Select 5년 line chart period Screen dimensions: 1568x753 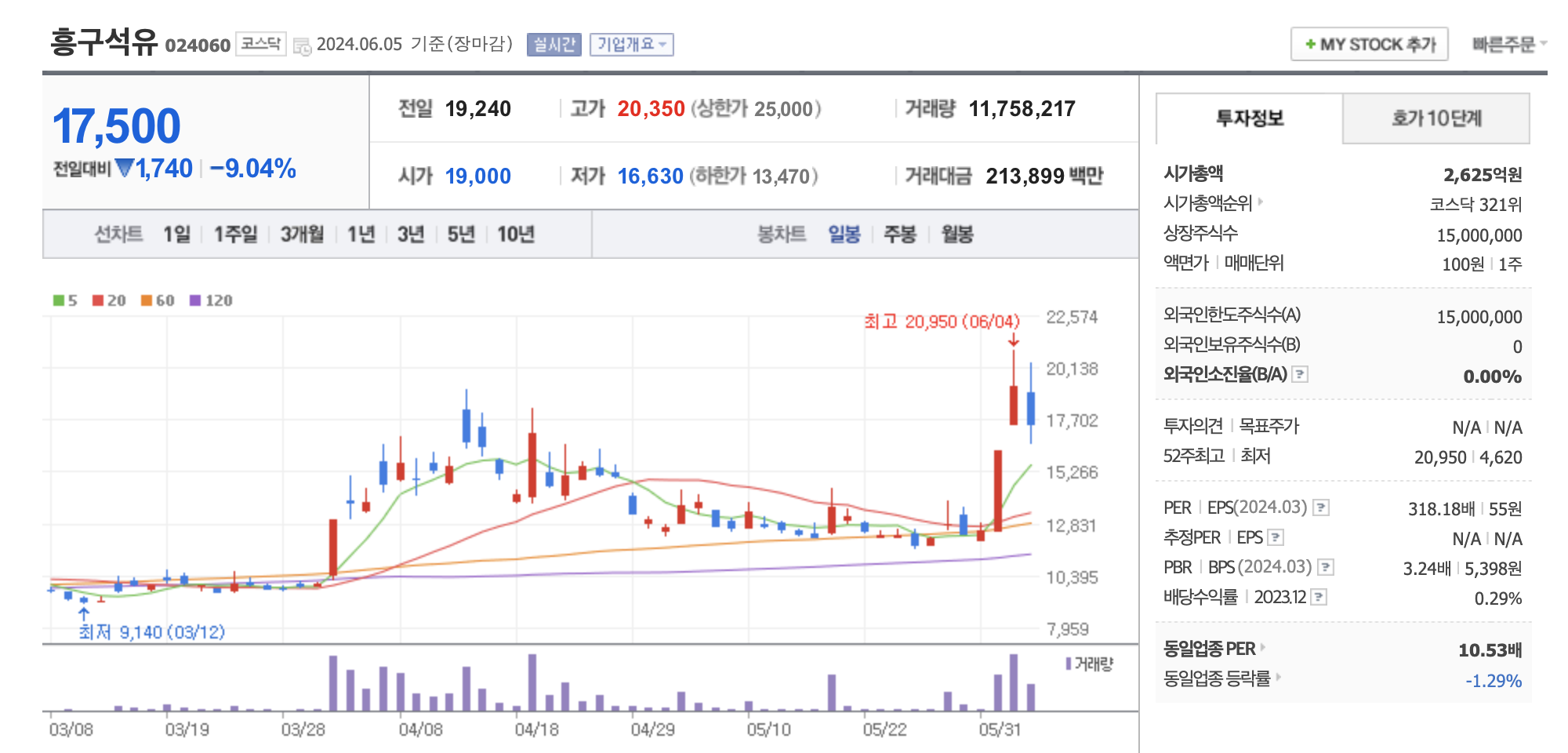[461, 234]
